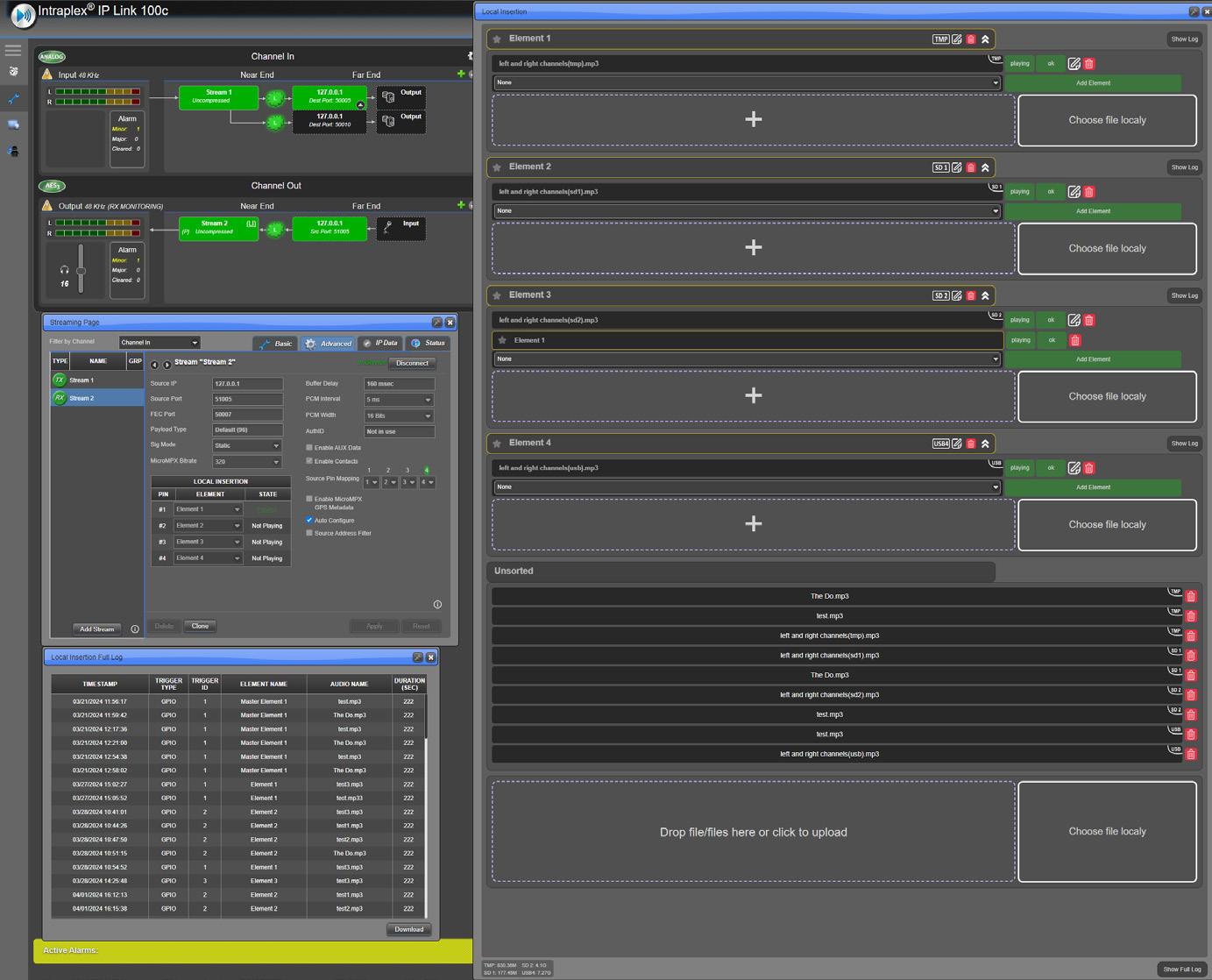Open the hamburger menu in the left sidebar

click(x=13, y=50)
